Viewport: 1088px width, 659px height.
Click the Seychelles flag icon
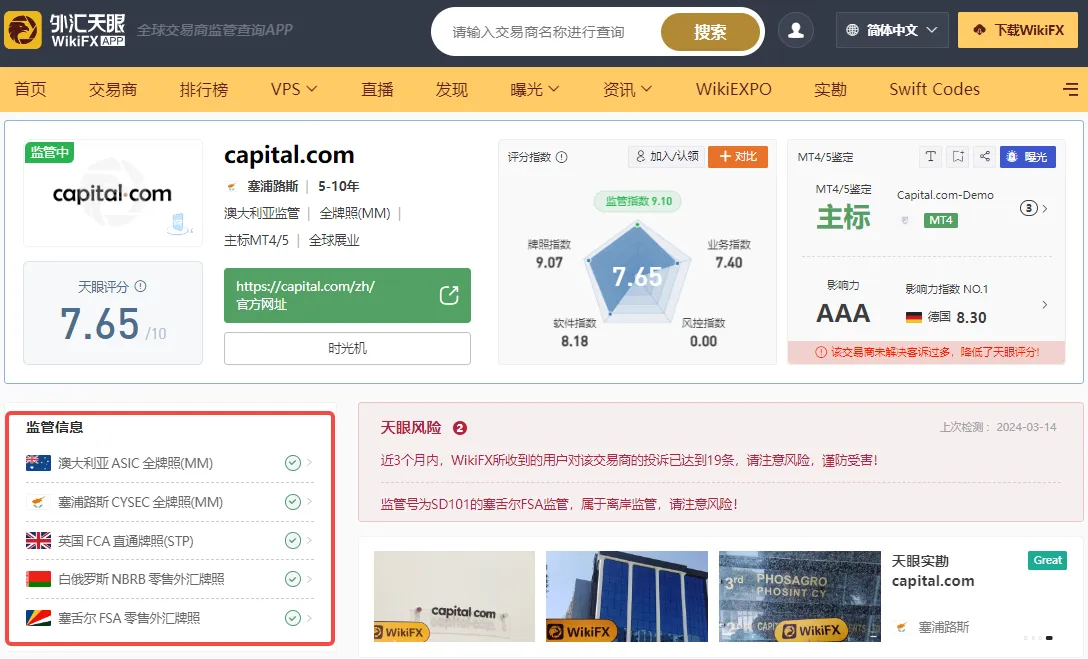pyautogui.click(x=38, y=617)
